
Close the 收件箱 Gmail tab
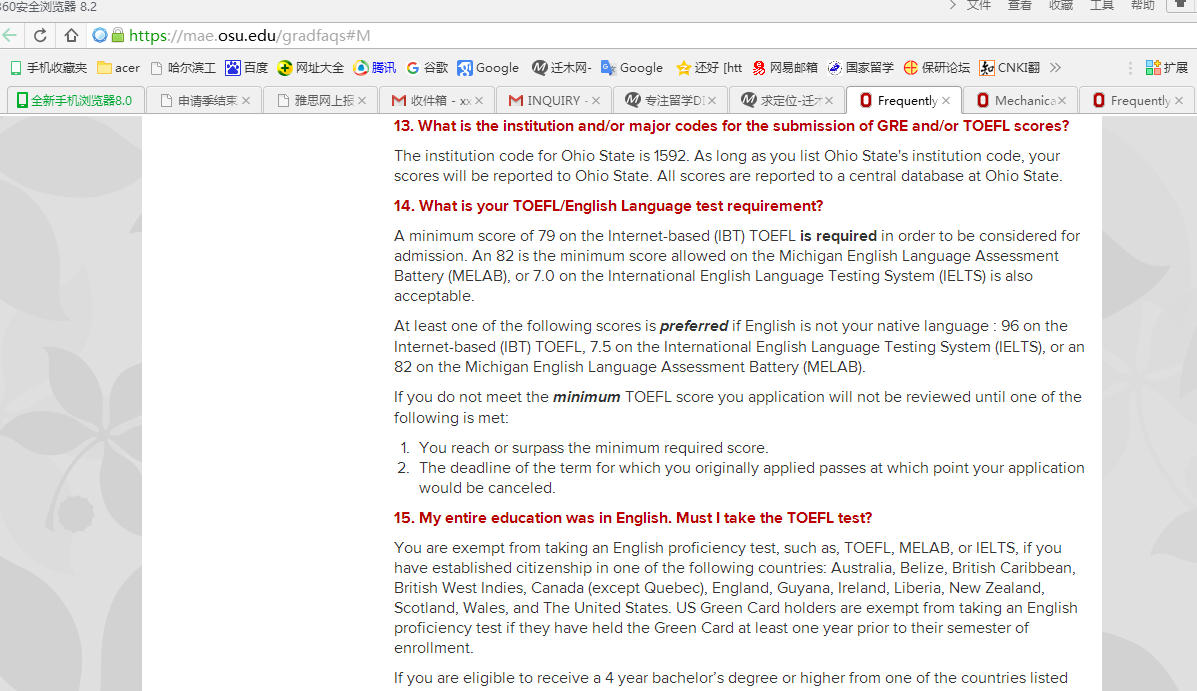coord(478,100)
